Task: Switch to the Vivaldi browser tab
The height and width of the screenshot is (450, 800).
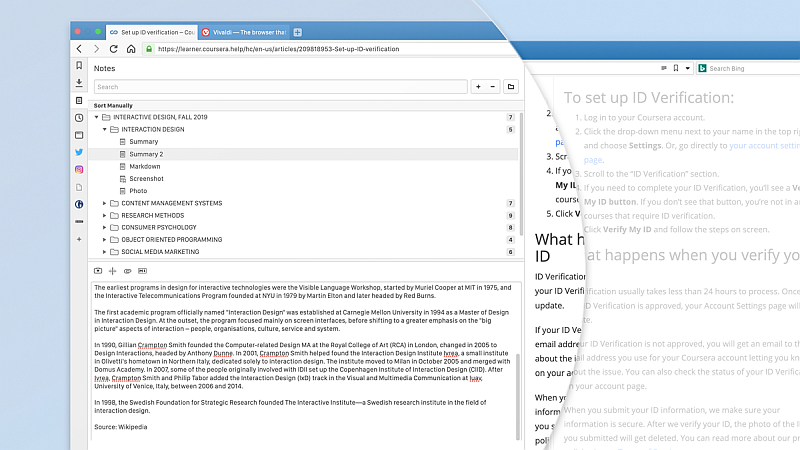Action: (244, 32)
